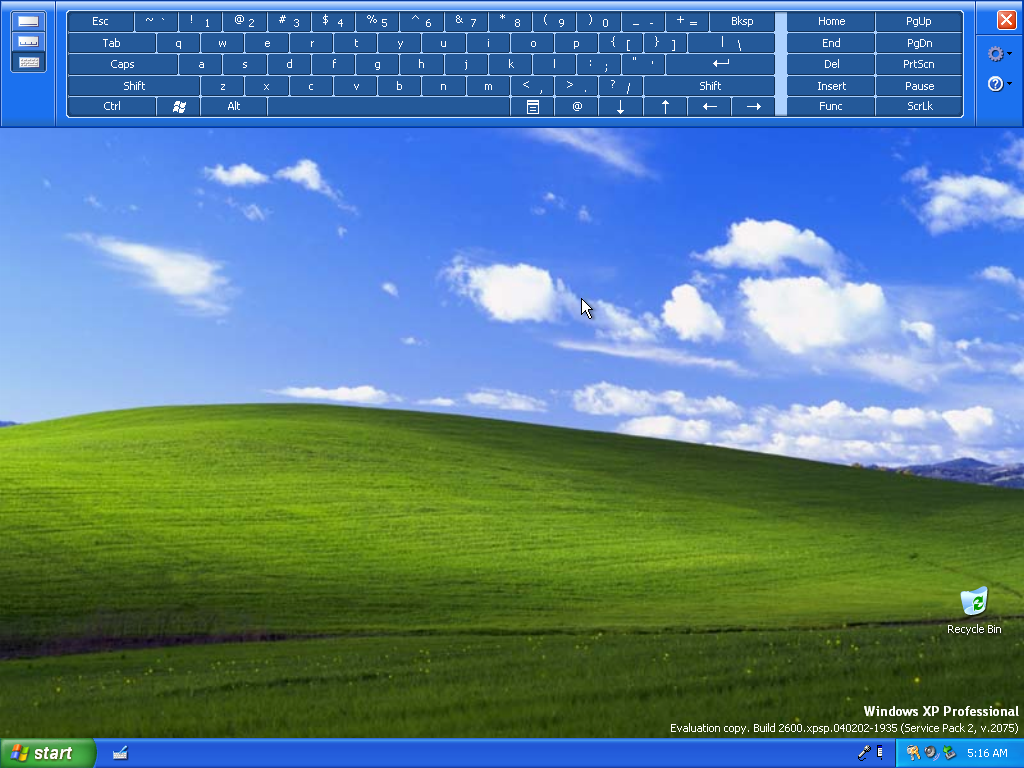1024x768 pixels.
Task: Click the keys icon in system tray
Action: pos(913,753)
